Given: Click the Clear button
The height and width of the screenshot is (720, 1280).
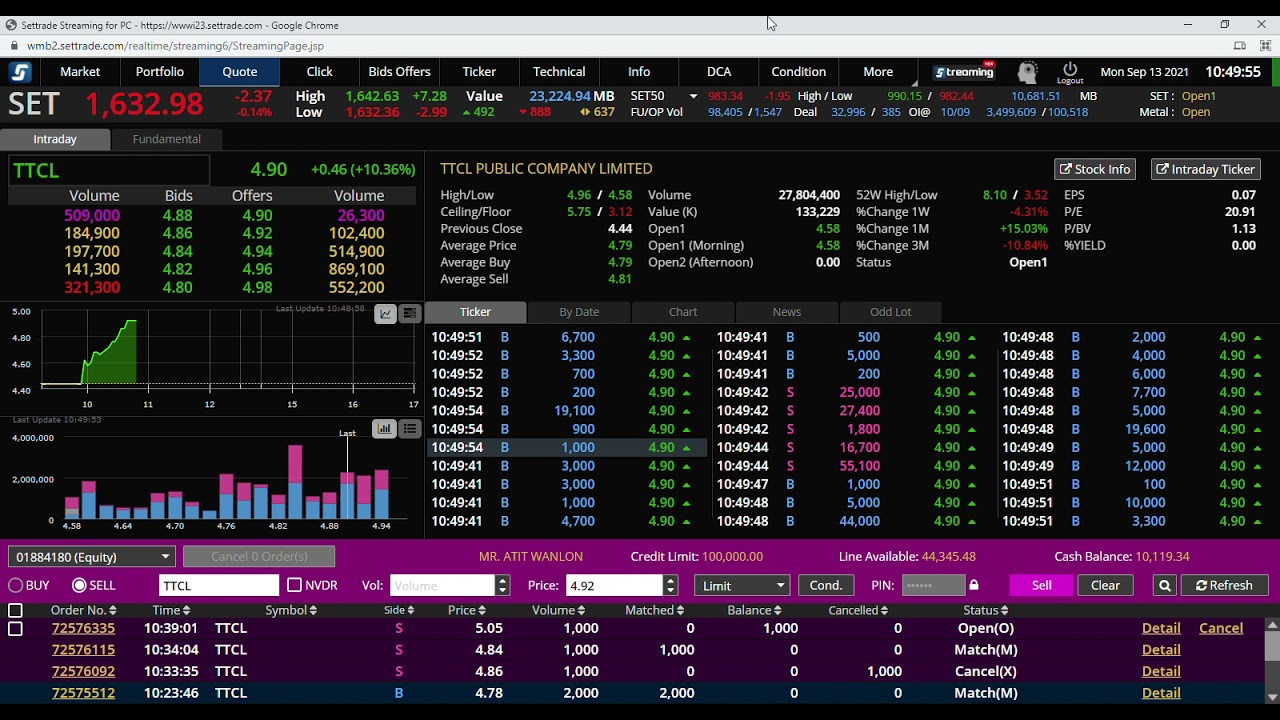Looking at the screenshot, I should tap(1105, 586).
